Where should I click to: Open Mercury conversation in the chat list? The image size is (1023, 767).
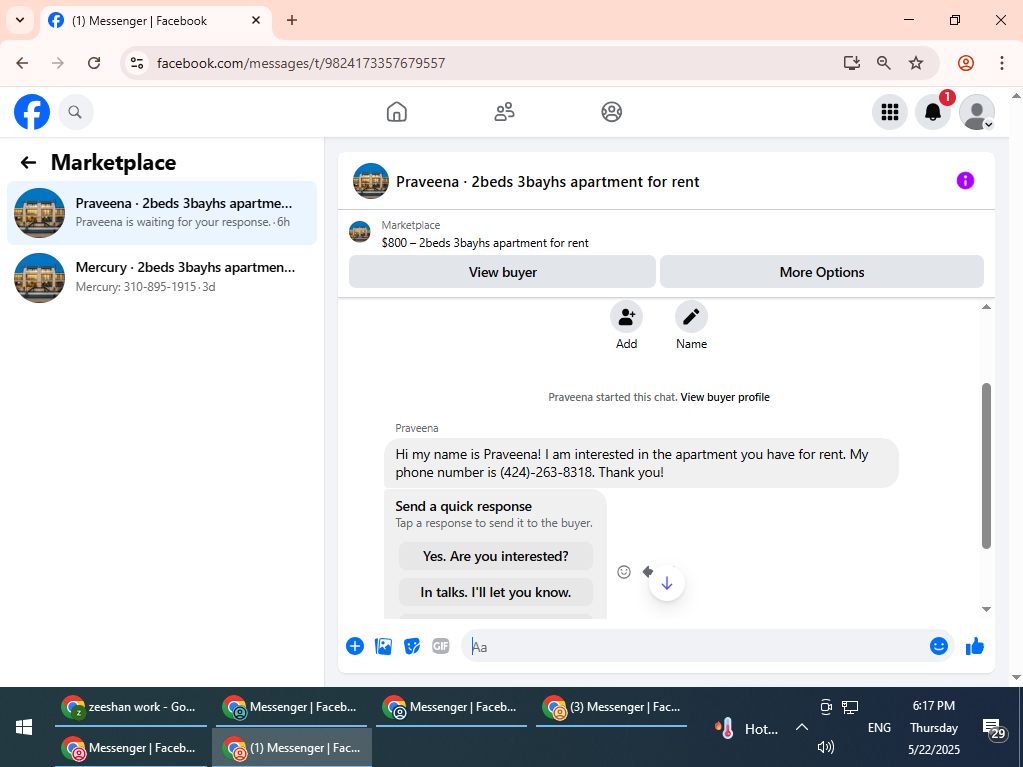(x=162, y=277)
